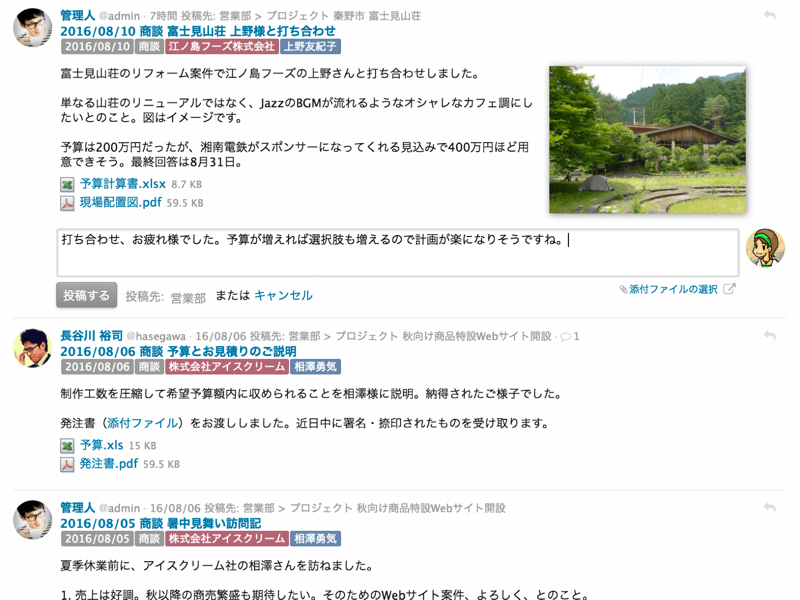This screenshot has height=600, width=800.
Task: Click @hasegawa username text
Action: click(x=156, y=336)
